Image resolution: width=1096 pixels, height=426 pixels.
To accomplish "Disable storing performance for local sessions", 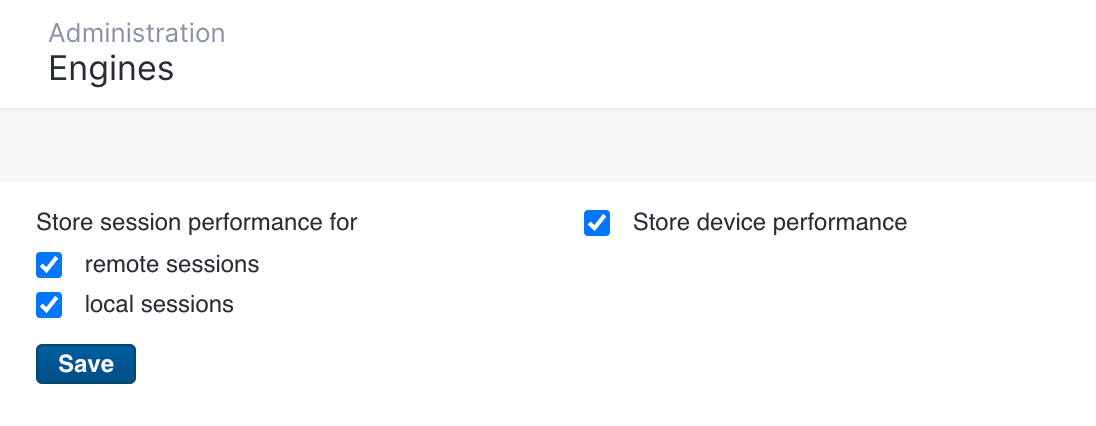I will pyautogui.click(x=49, y=305).
